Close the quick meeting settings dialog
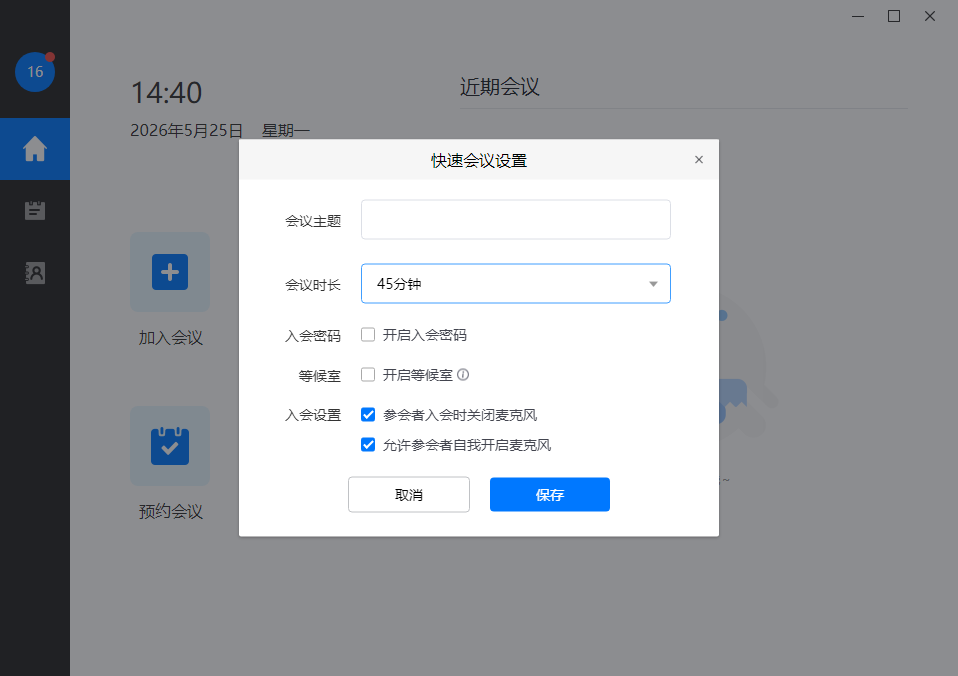The height and width of the screenshot is (676, 958). coord(699,160)
